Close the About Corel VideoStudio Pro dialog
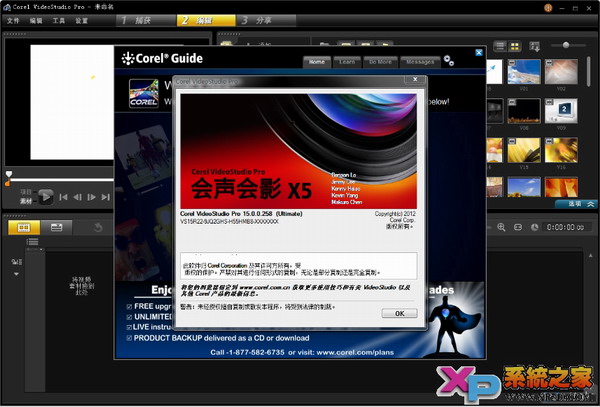 [x=415, y=79]
